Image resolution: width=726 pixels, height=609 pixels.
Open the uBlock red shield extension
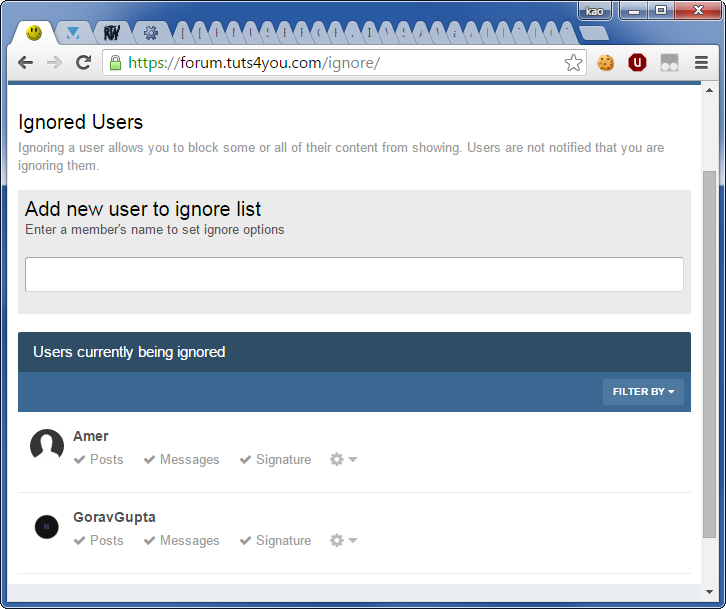pyautogui.click(x=637, y=63)
